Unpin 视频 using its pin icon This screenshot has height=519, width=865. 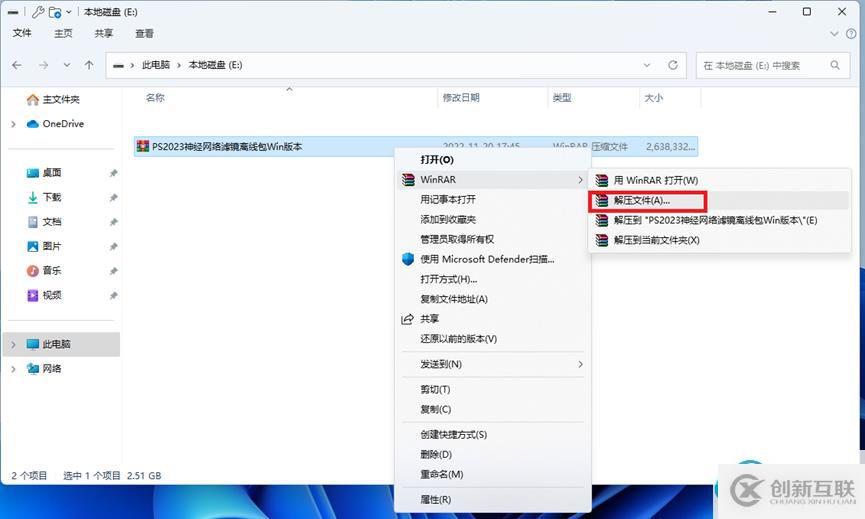tap(113, 296)
